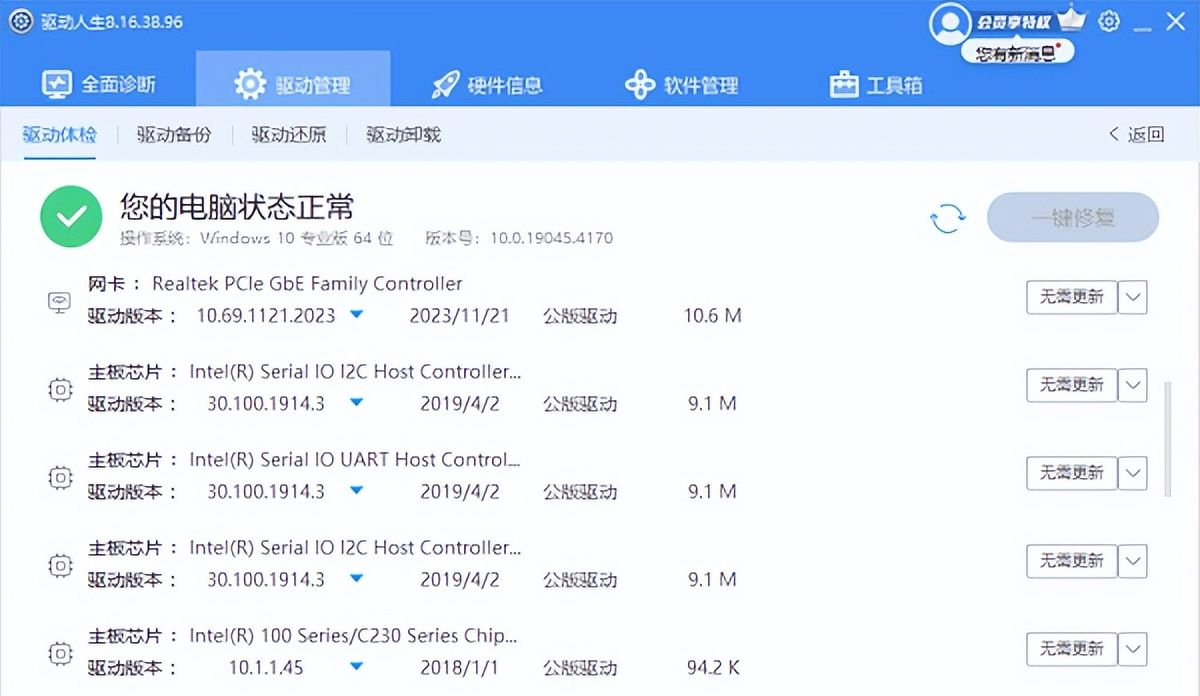Open the user account avatar icon
This screenshot has height=696, width=1200.
click(949, 24)
